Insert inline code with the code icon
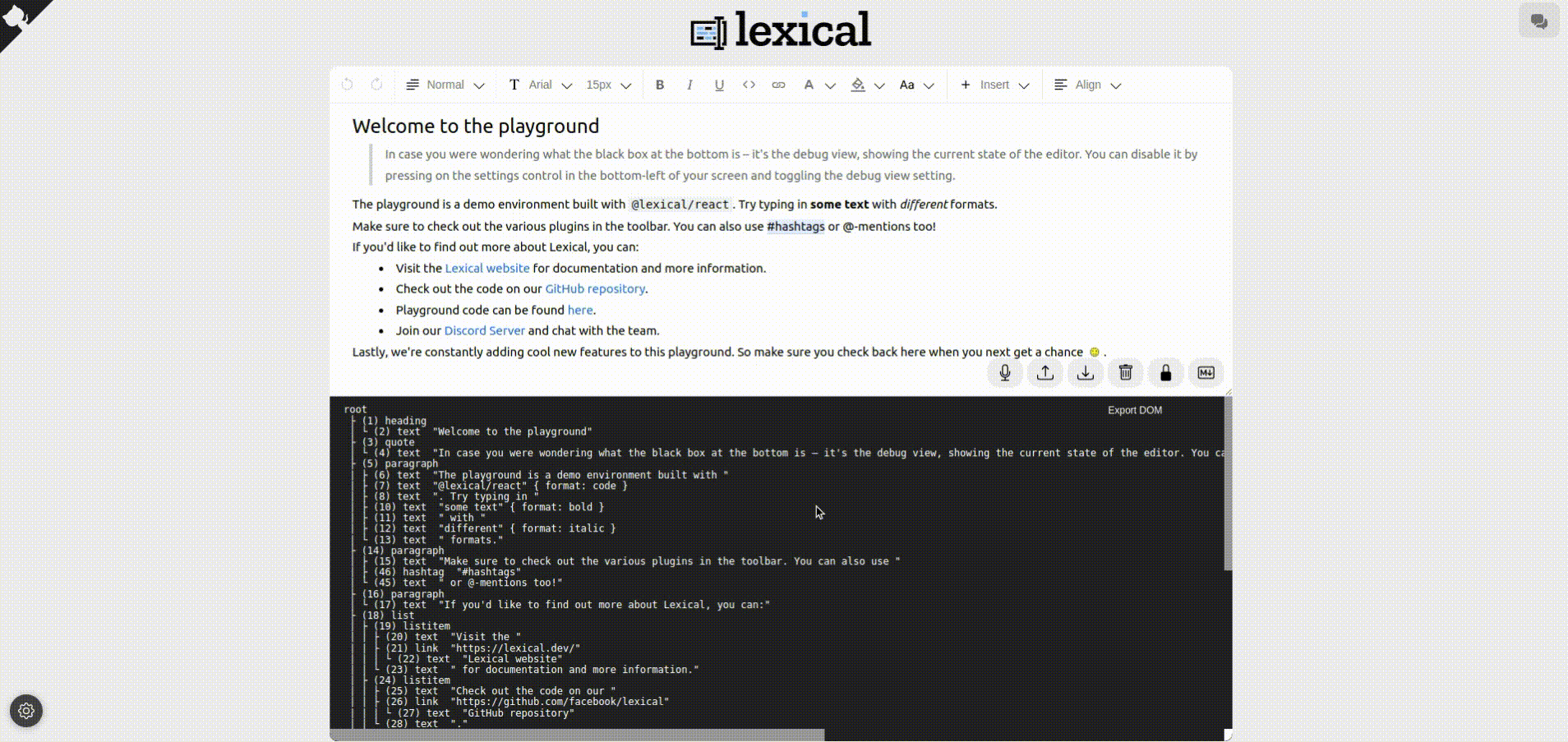The height and width of the screenshot is (742, 1568). pyautogui.click(x=749, y=85)
